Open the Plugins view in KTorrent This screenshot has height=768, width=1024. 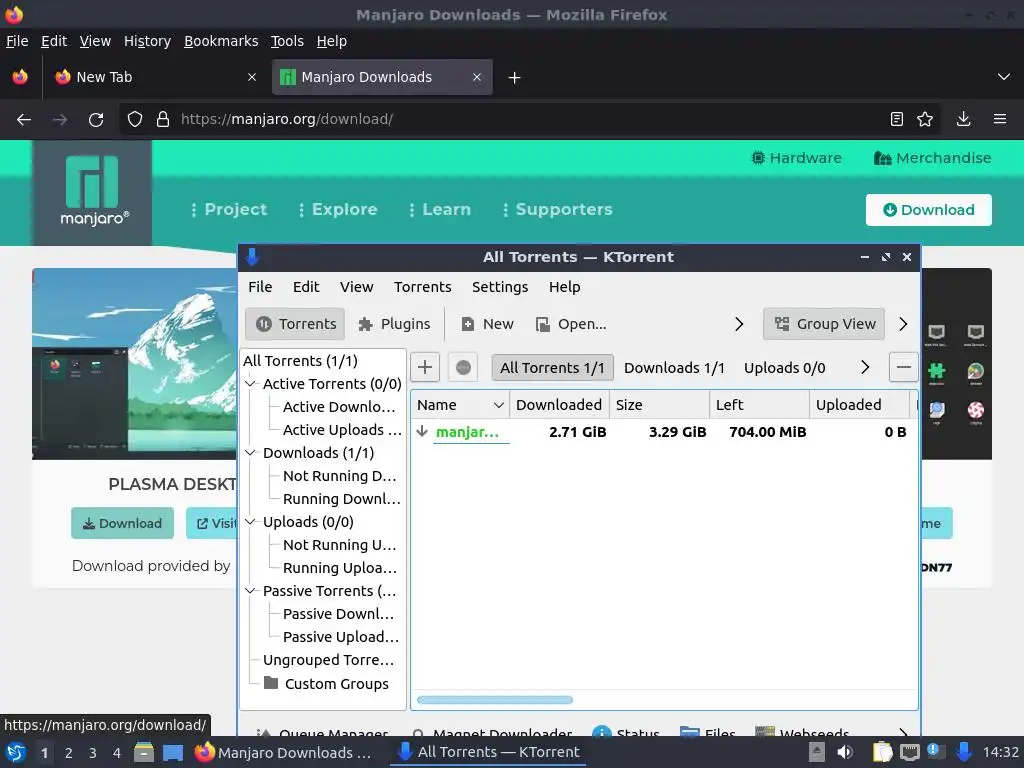coord(394,324)
